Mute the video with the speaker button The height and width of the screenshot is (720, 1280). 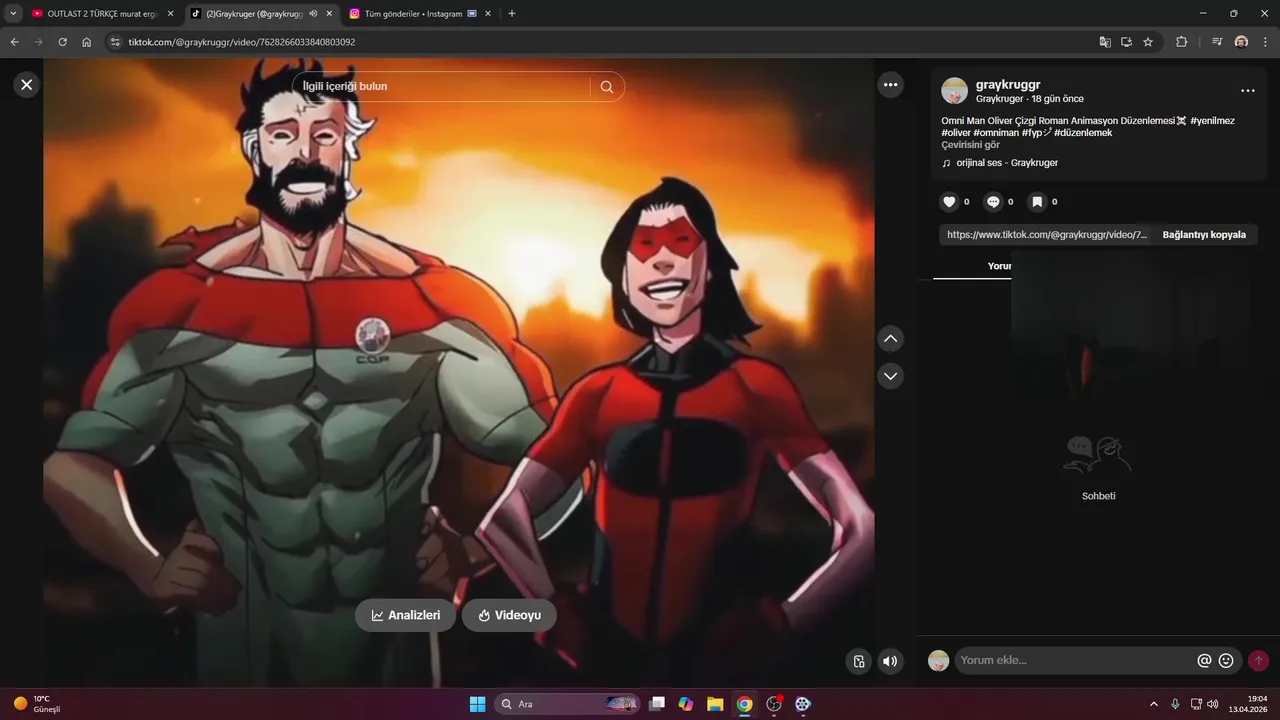click(890, 661)
